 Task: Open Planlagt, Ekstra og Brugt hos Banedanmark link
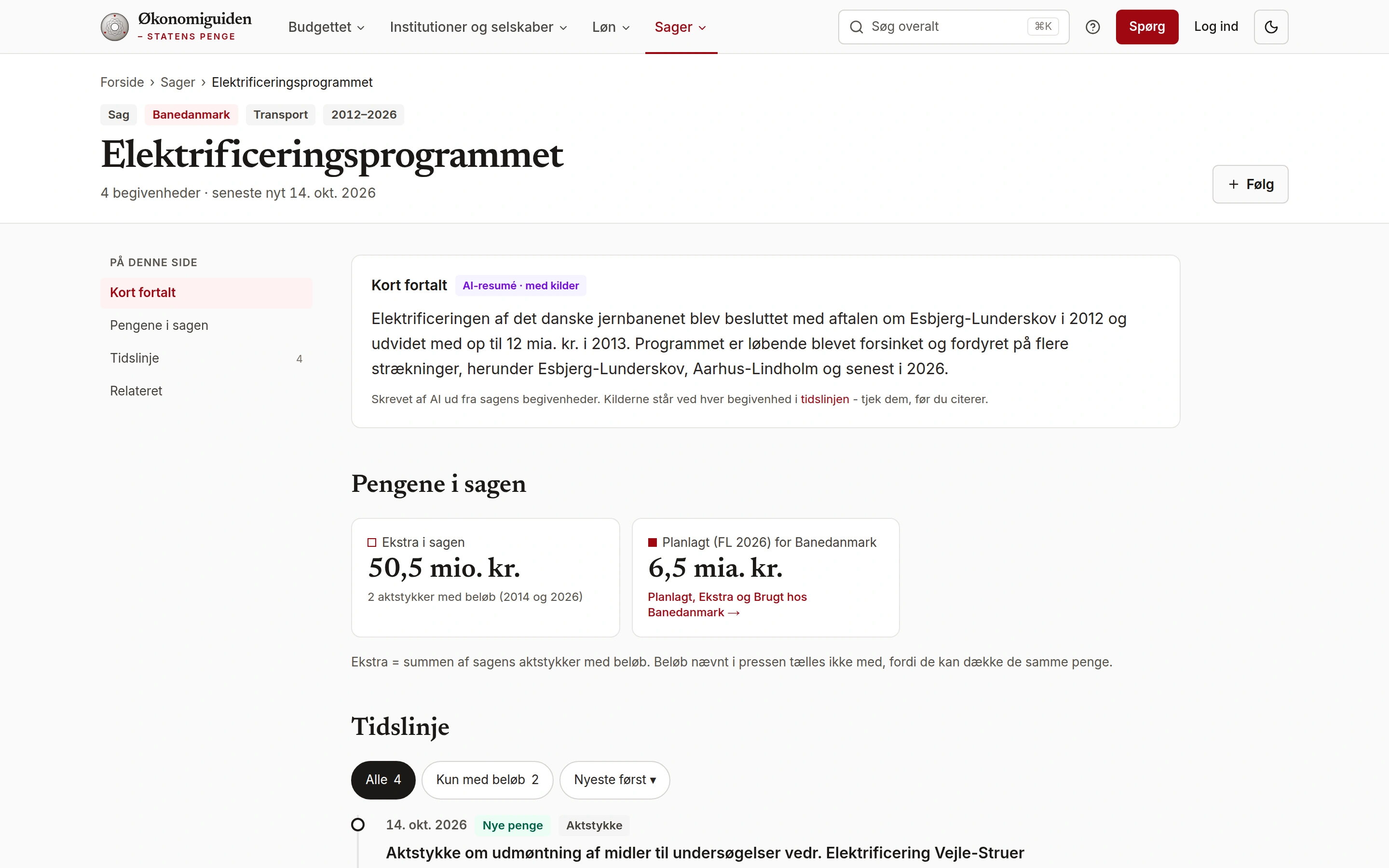click(x=727, y=605)
